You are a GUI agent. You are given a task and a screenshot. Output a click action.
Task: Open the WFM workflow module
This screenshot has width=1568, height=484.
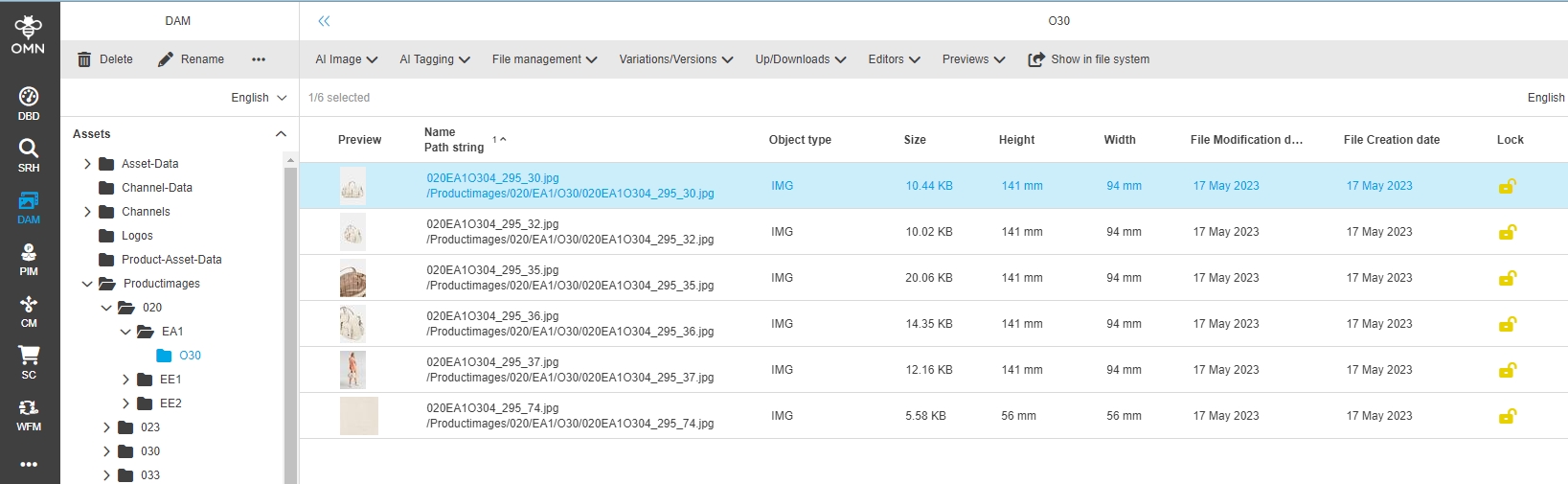(29, 414)
